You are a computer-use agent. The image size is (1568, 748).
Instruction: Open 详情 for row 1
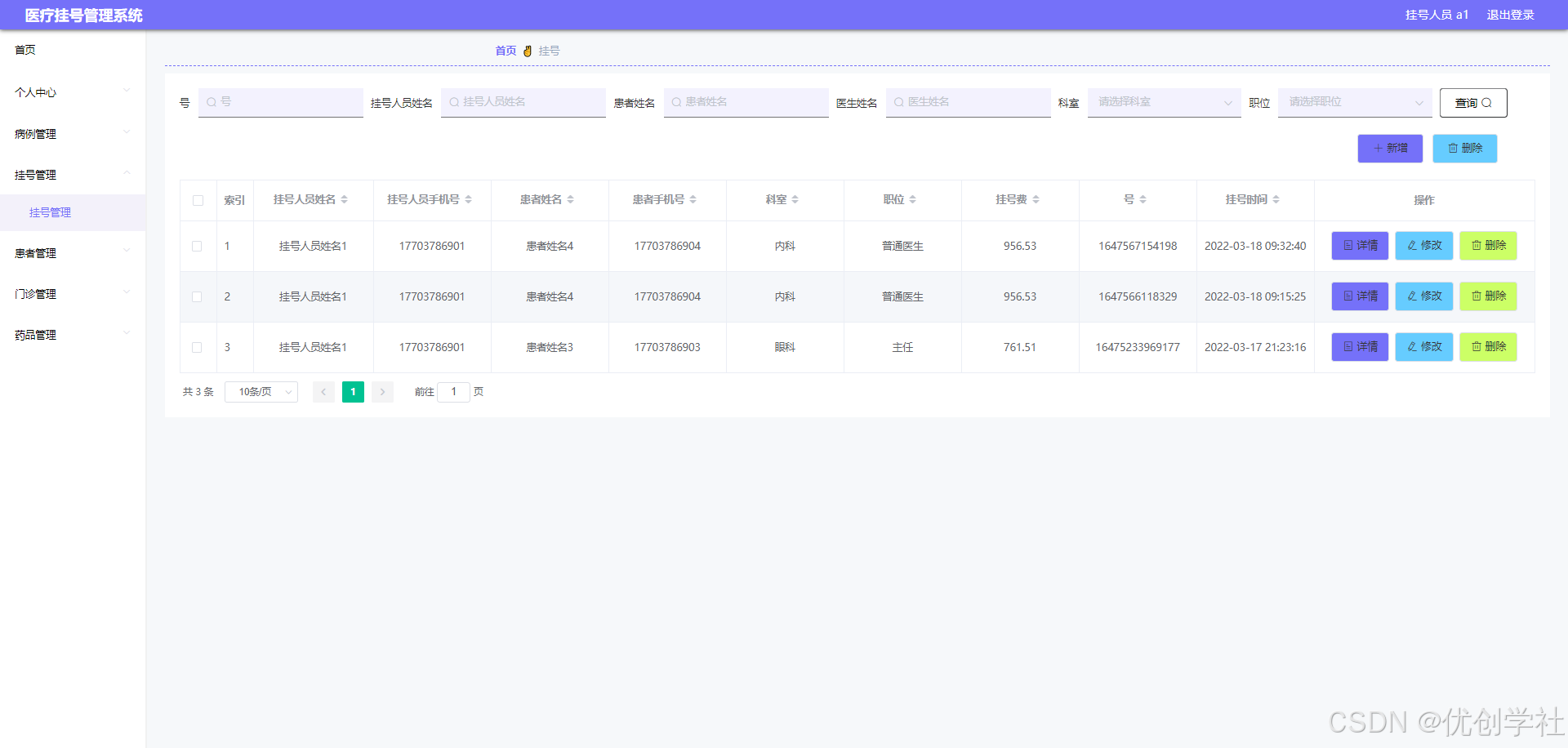point(1360,246)
